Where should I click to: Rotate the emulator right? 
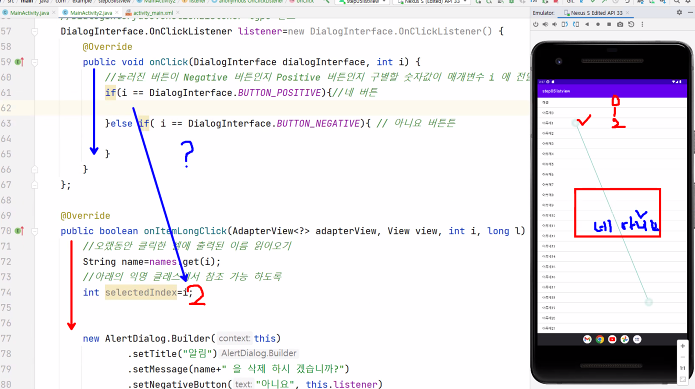[576, 24]
